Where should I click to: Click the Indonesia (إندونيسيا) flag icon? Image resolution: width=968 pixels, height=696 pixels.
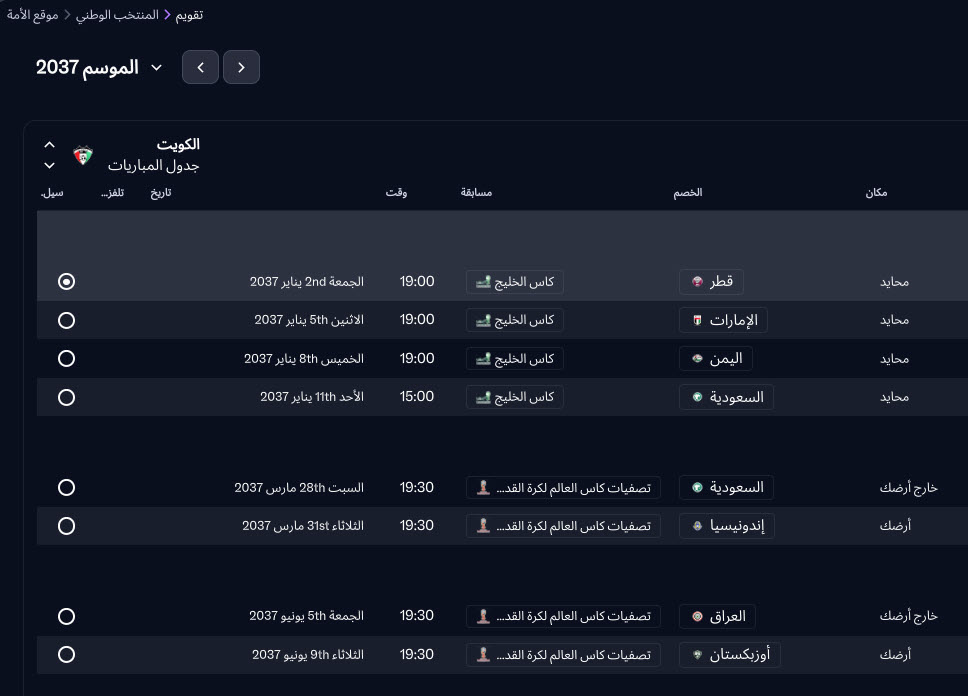tap(697, 526)
